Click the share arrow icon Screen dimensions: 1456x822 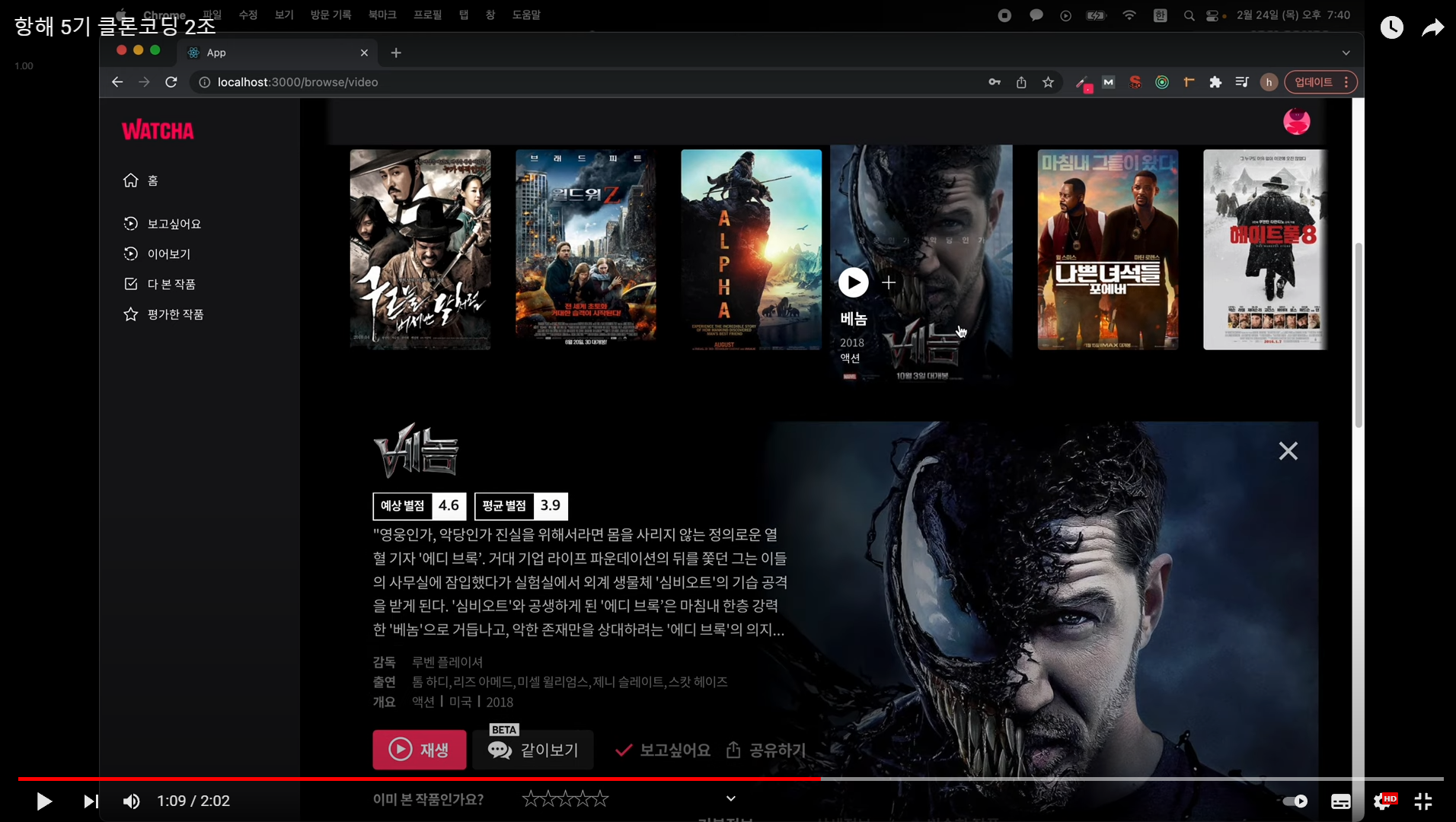pyautogui.click(x=1433, y=27)
